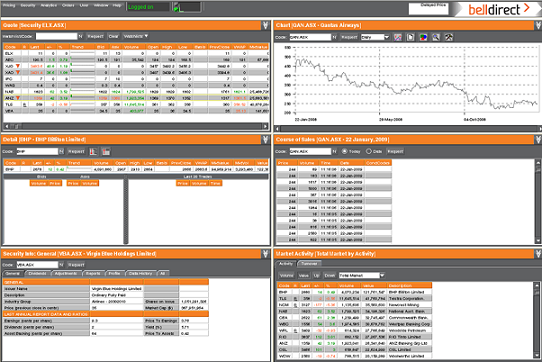The width and height of the screenshot is (542, 362).
Task: Select the NAB row in Quote table
Action: 136,92
